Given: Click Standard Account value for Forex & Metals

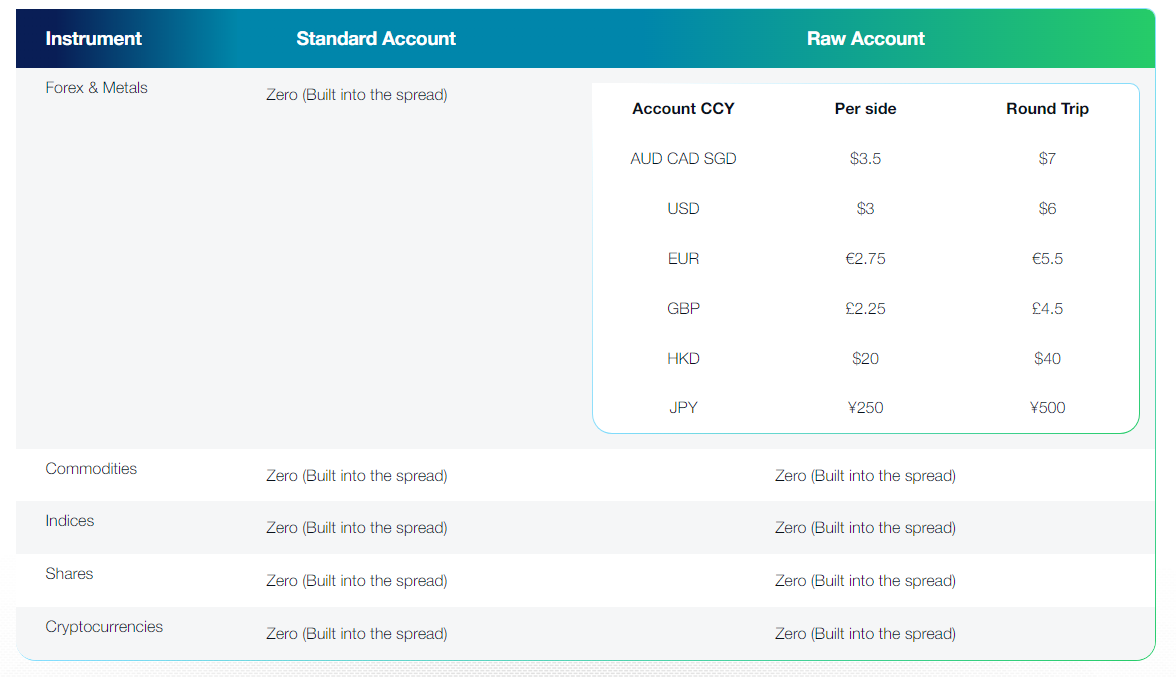Looking at the screenshot, I should point(356,95).
